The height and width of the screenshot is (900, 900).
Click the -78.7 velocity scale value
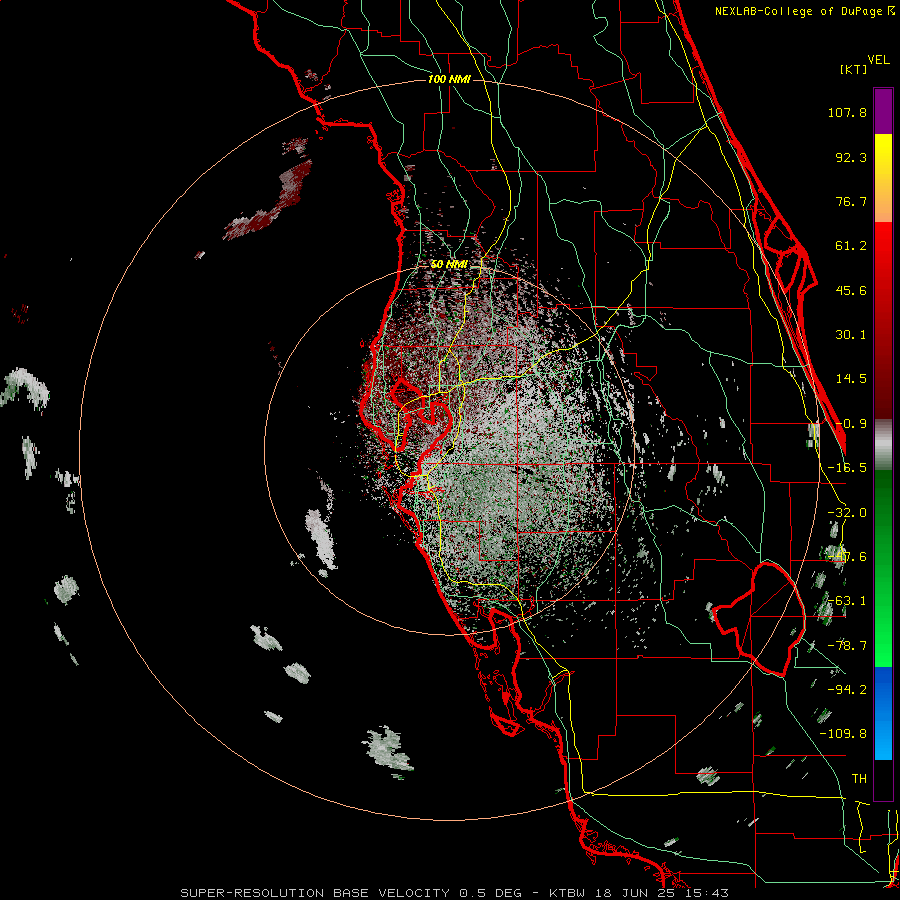(847, 646)
